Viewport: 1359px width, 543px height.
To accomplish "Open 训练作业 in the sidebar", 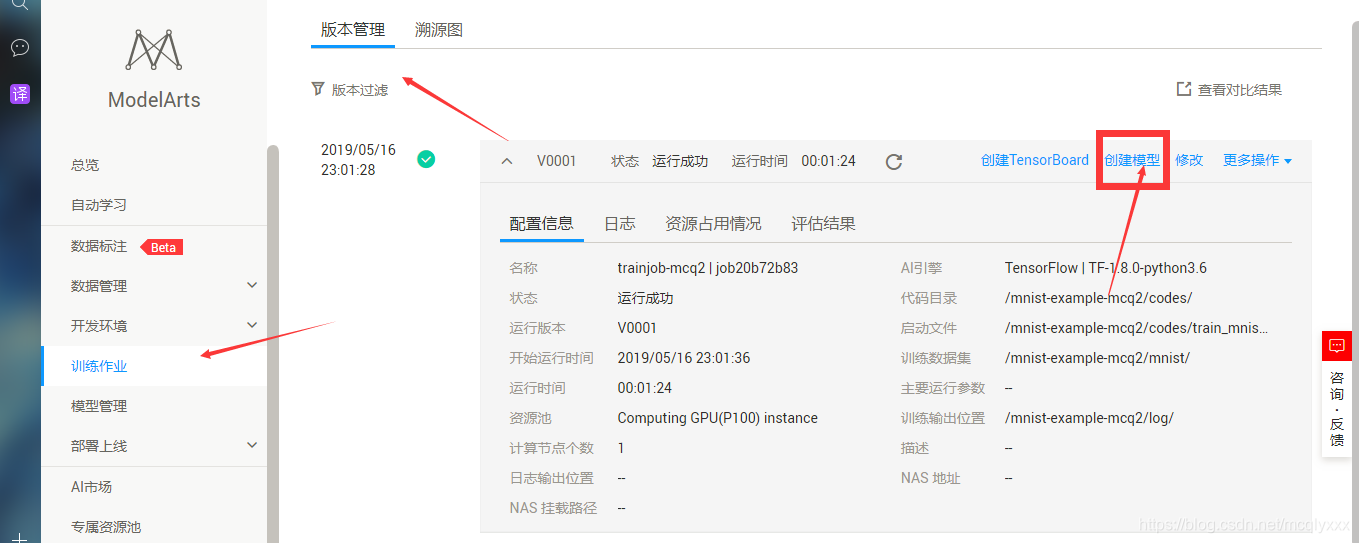I will coord(99,366).
